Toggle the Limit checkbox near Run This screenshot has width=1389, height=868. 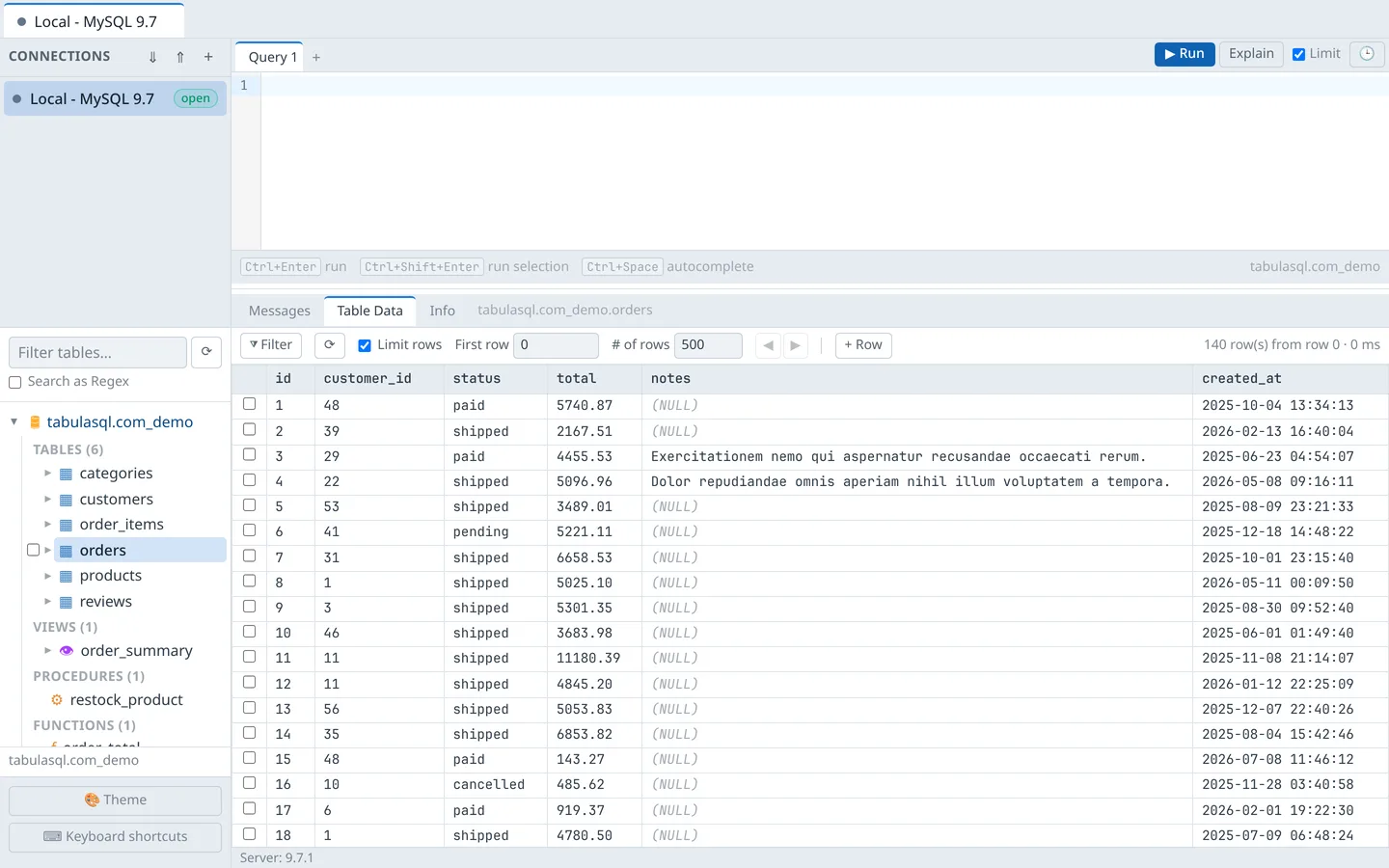point(1299,54)
